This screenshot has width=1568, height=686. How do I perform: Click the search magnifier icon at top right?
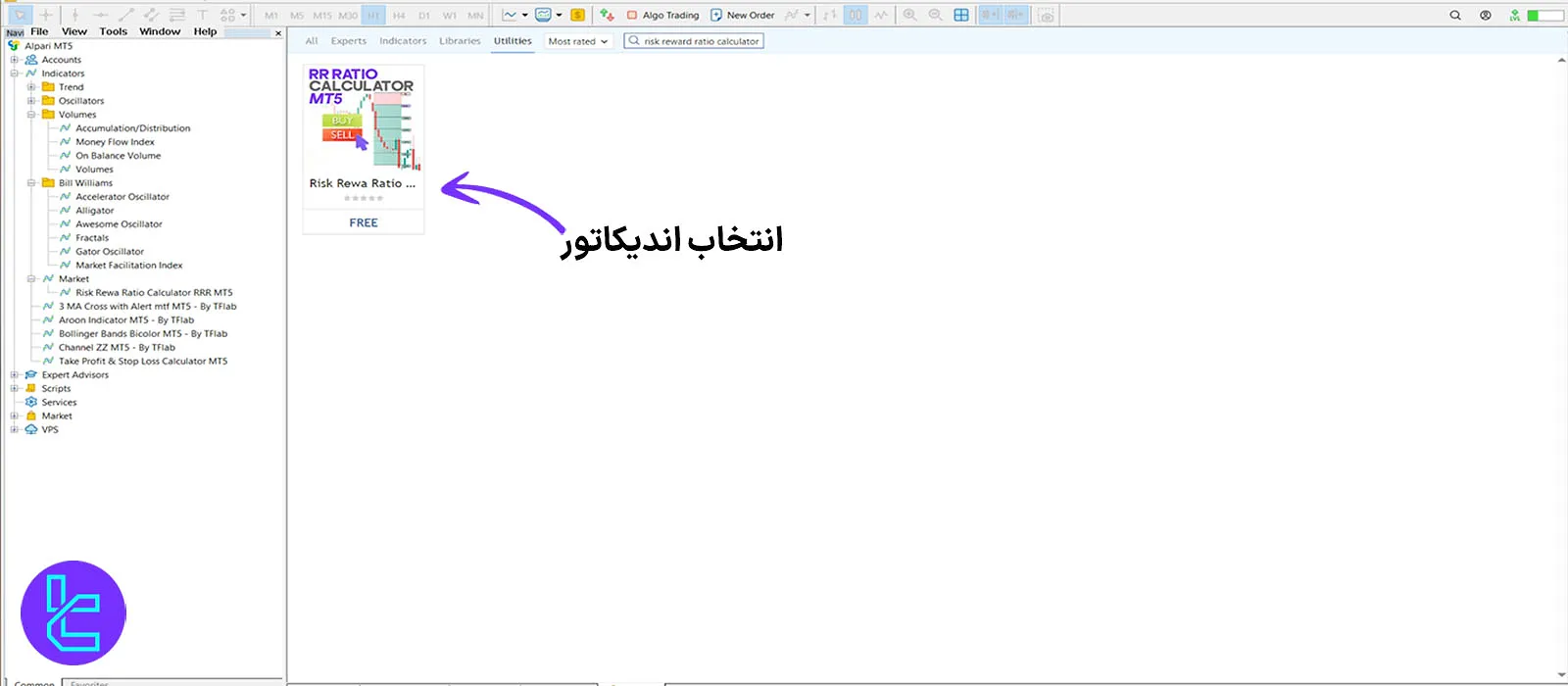[1455, 15]
